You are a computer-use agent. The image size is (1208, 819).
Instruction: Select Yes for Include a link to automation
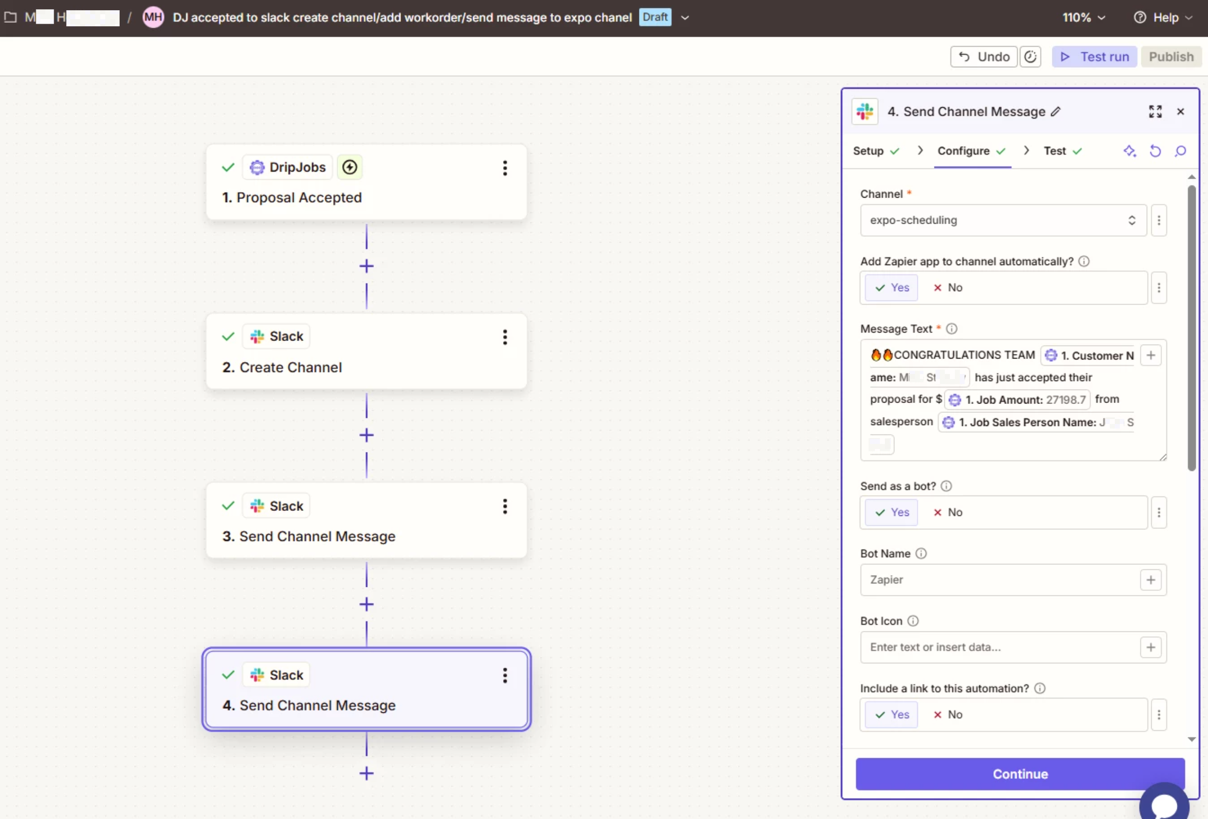[x=891, y=715]
